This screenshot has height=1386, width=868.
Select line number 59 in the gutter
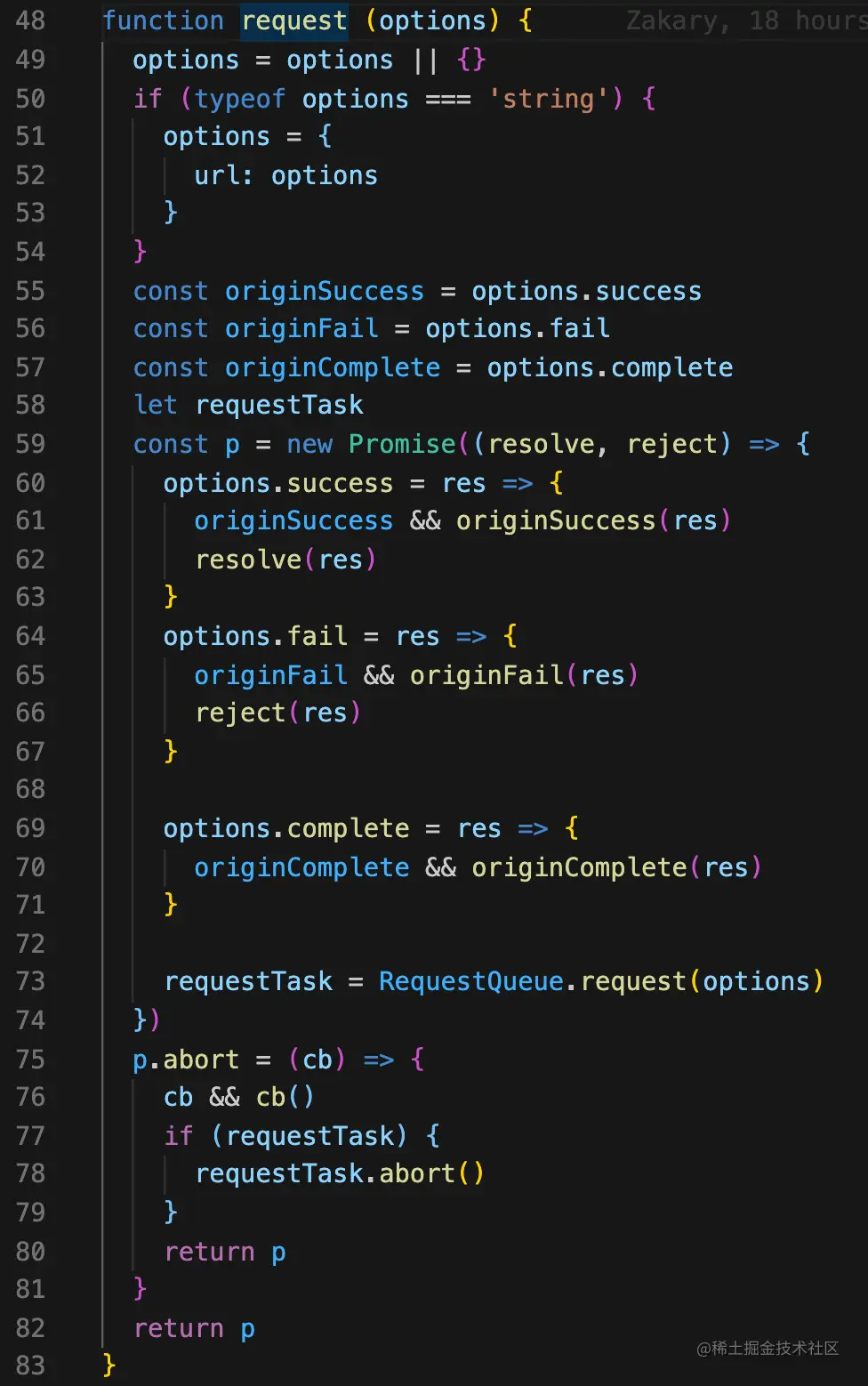coord(30,444)
